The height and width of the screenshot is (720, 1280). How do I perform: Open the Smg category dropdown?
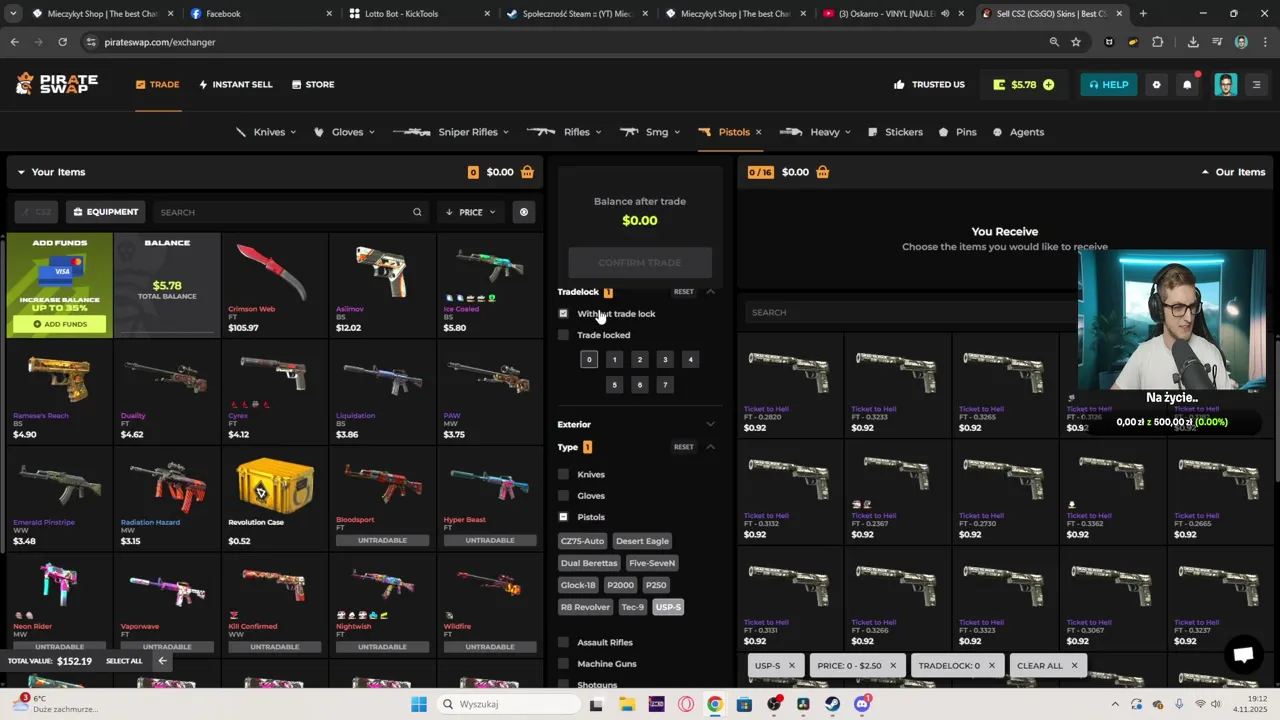[x=650, y=132]
